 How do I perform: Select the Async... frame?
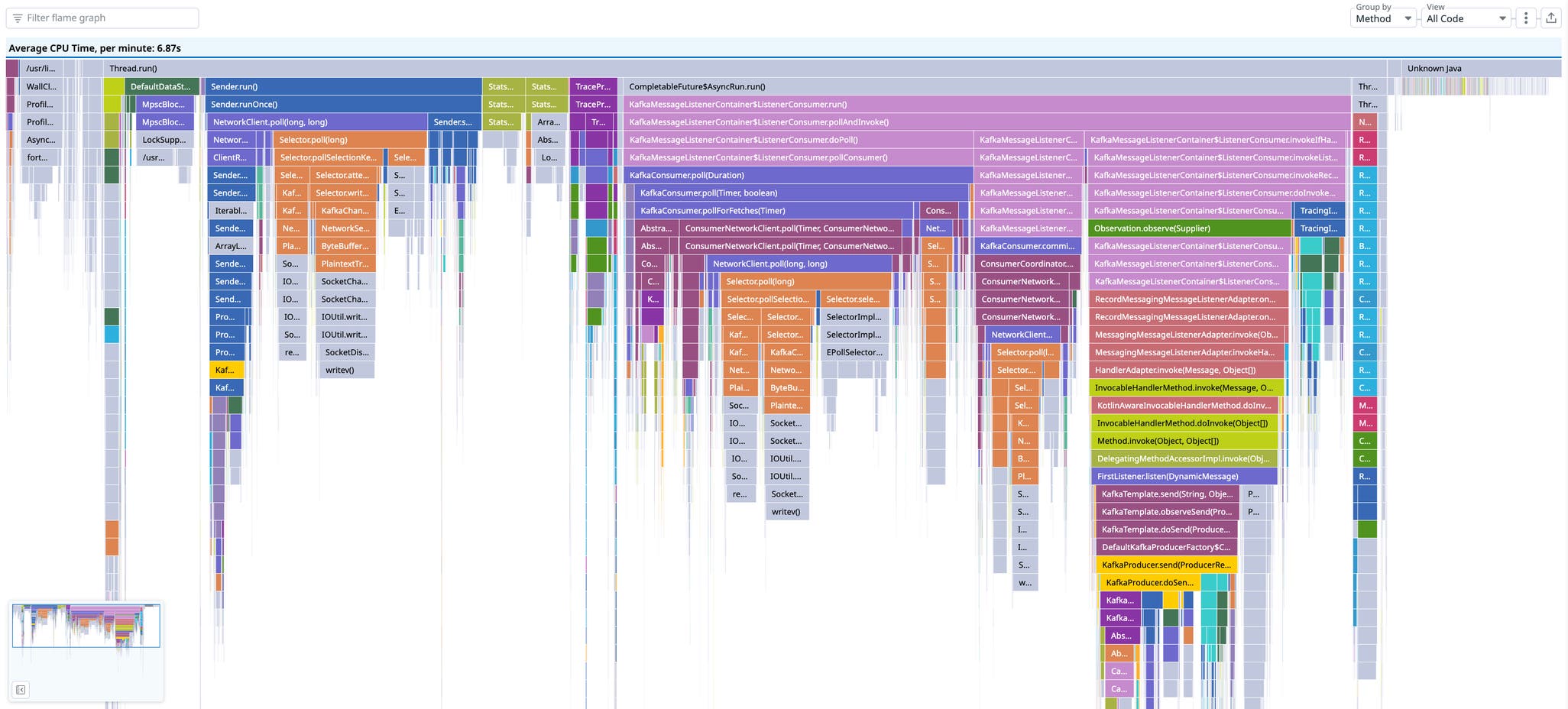[x=41, y=140]
